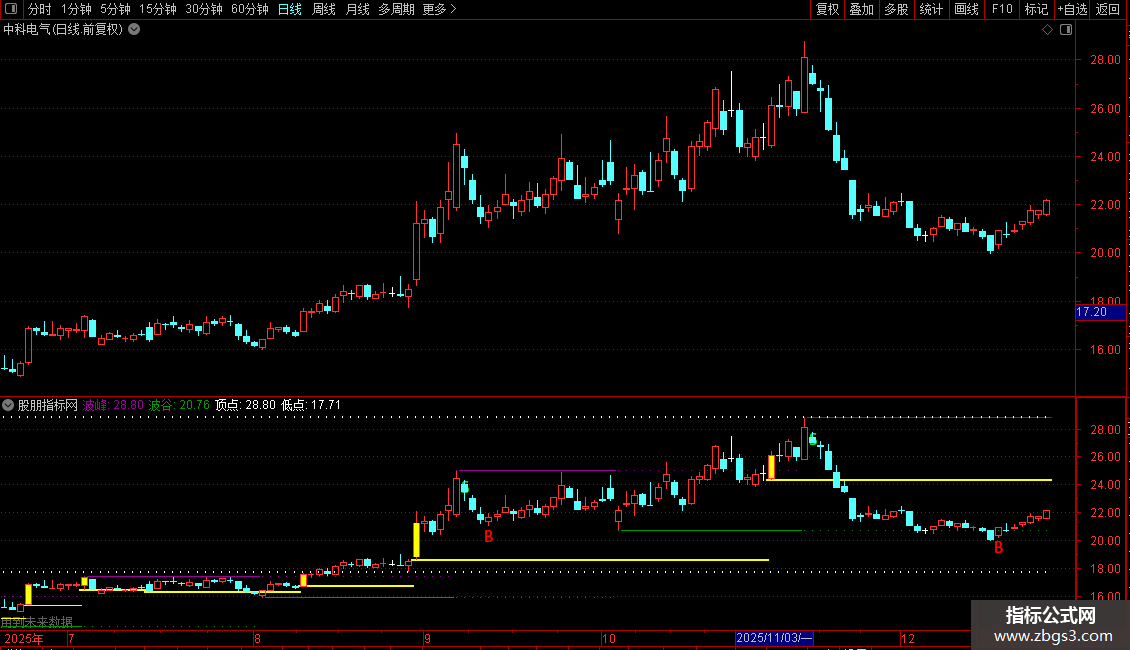Click the 17.20 price label on axis

coord(1100,312)
